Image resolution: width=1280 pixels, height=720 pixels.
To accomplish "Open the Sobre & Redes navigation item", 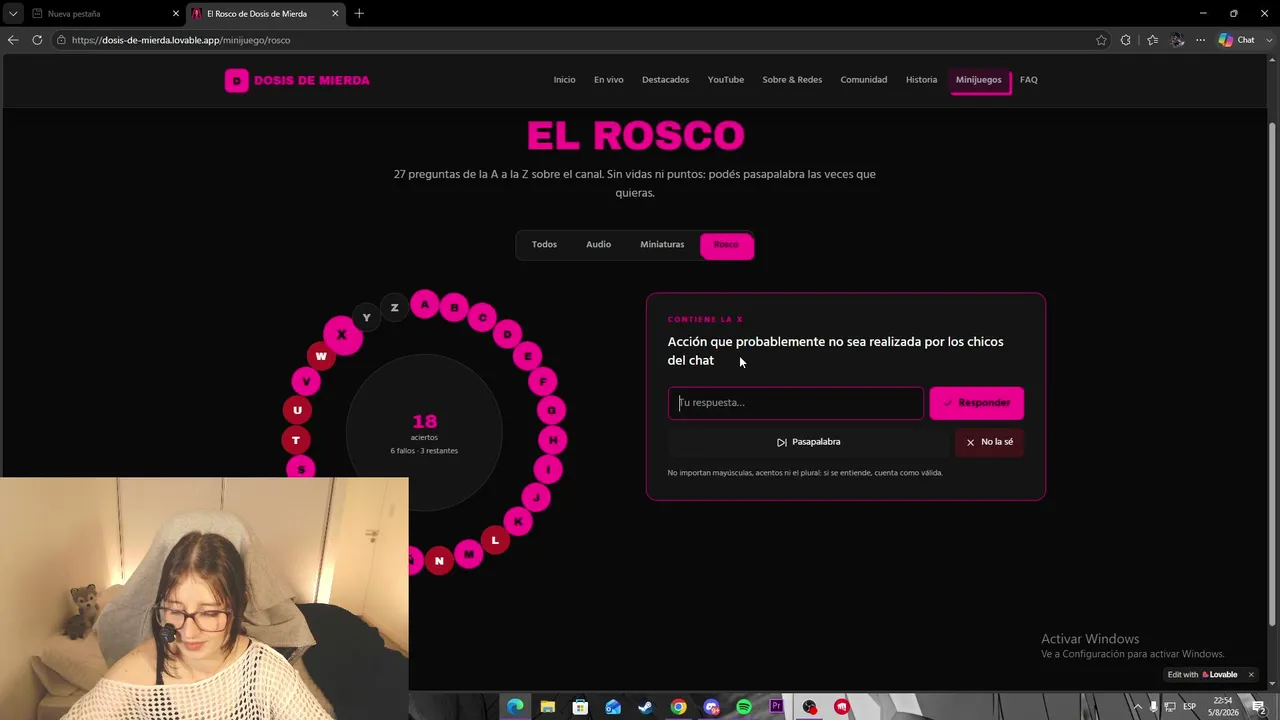I will [792, 80].
